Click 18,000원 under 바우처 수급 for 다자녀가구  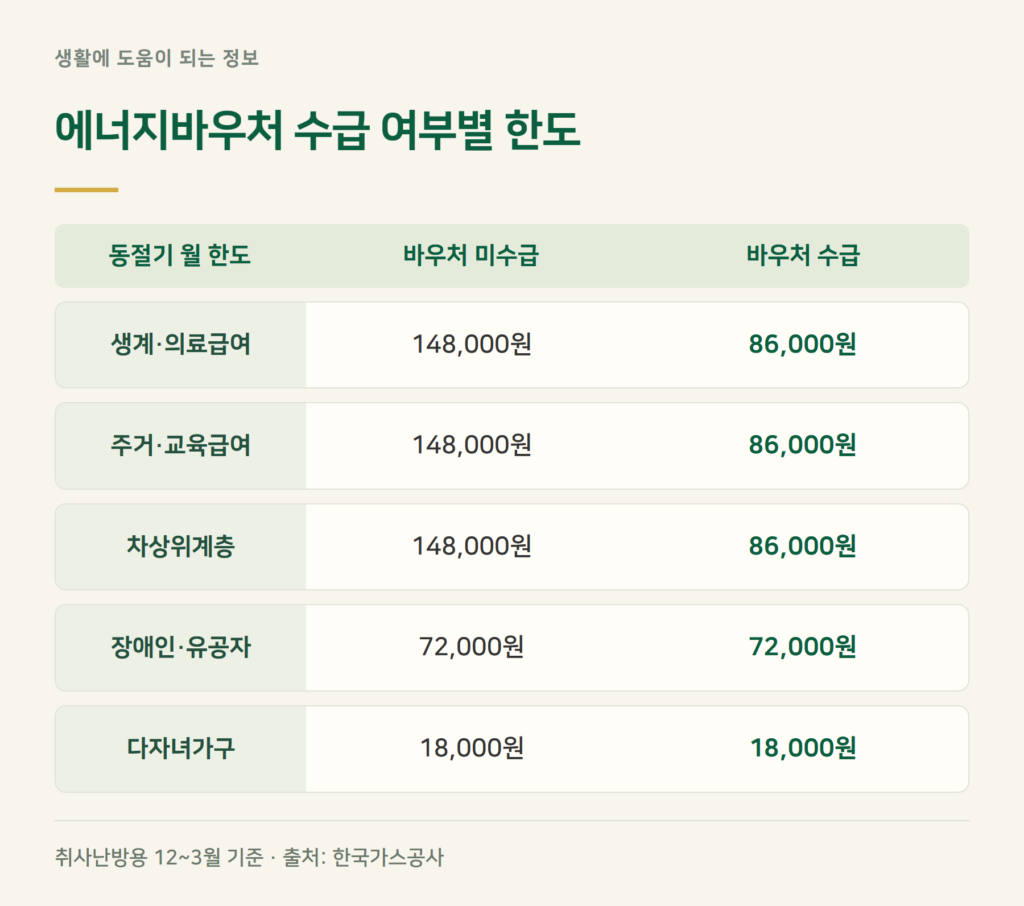tap(803, 749)
